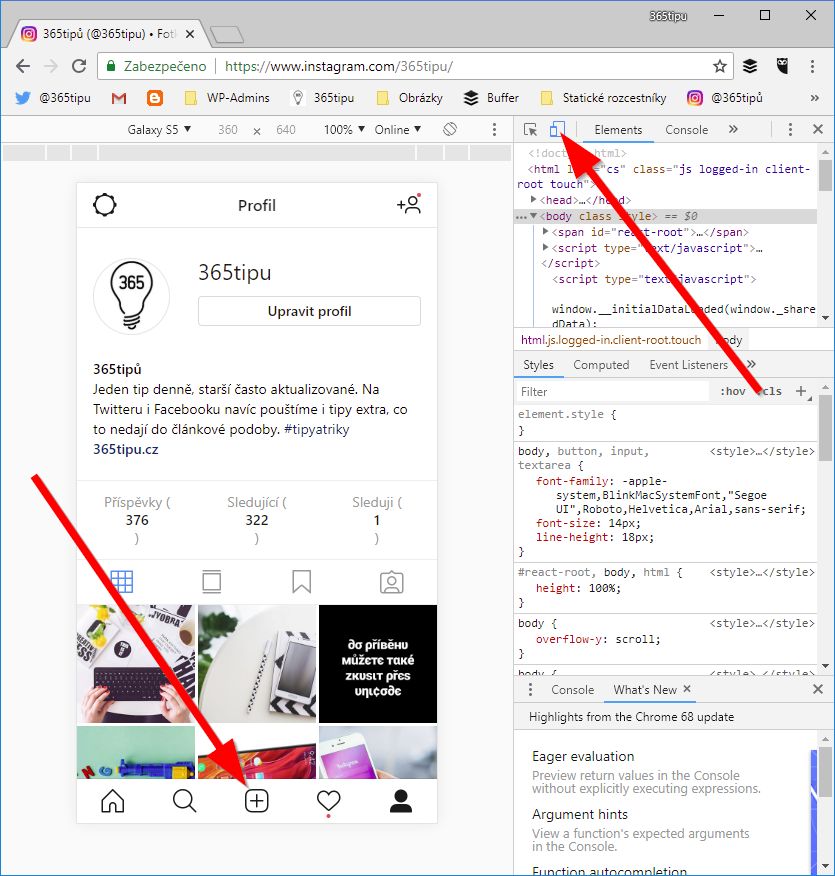This screenshot has width=835, height=876.
Task: Add a new style rule
Action: tap(801, 391)
